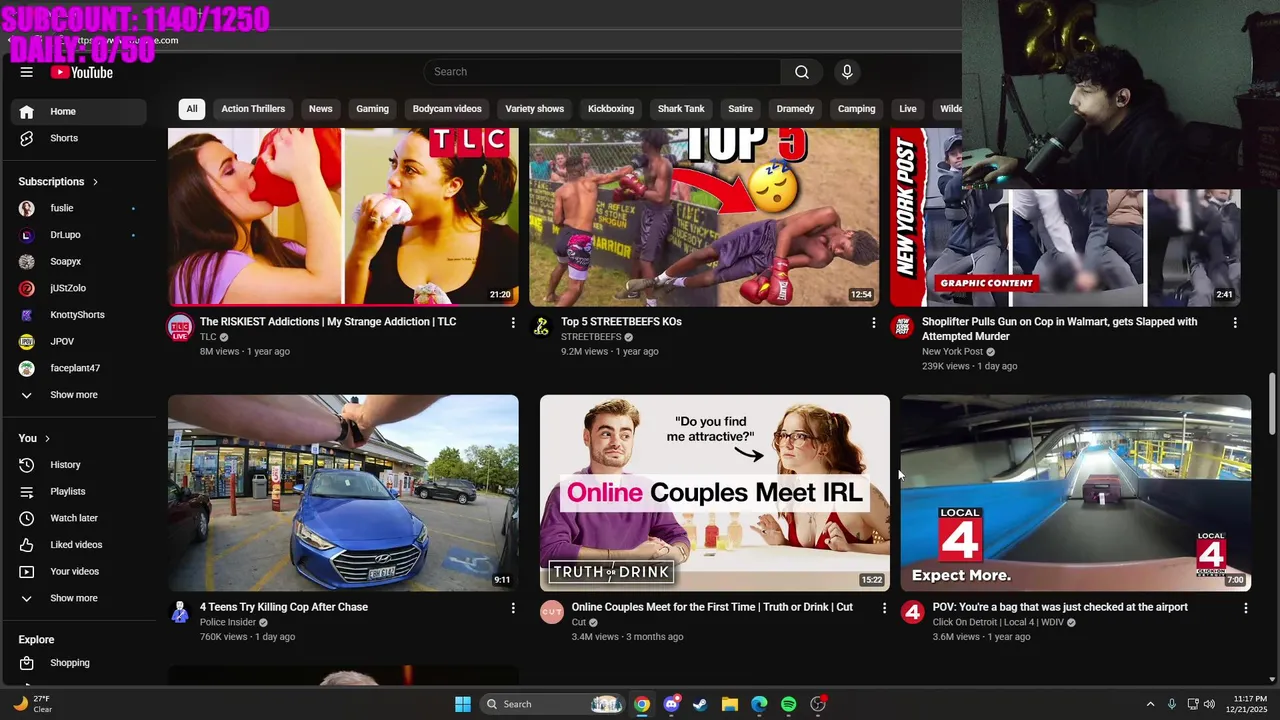The width and height of the screenshot is (1280, 720).
Task: Open faceplant47 subscription channel
Action: 79,368
